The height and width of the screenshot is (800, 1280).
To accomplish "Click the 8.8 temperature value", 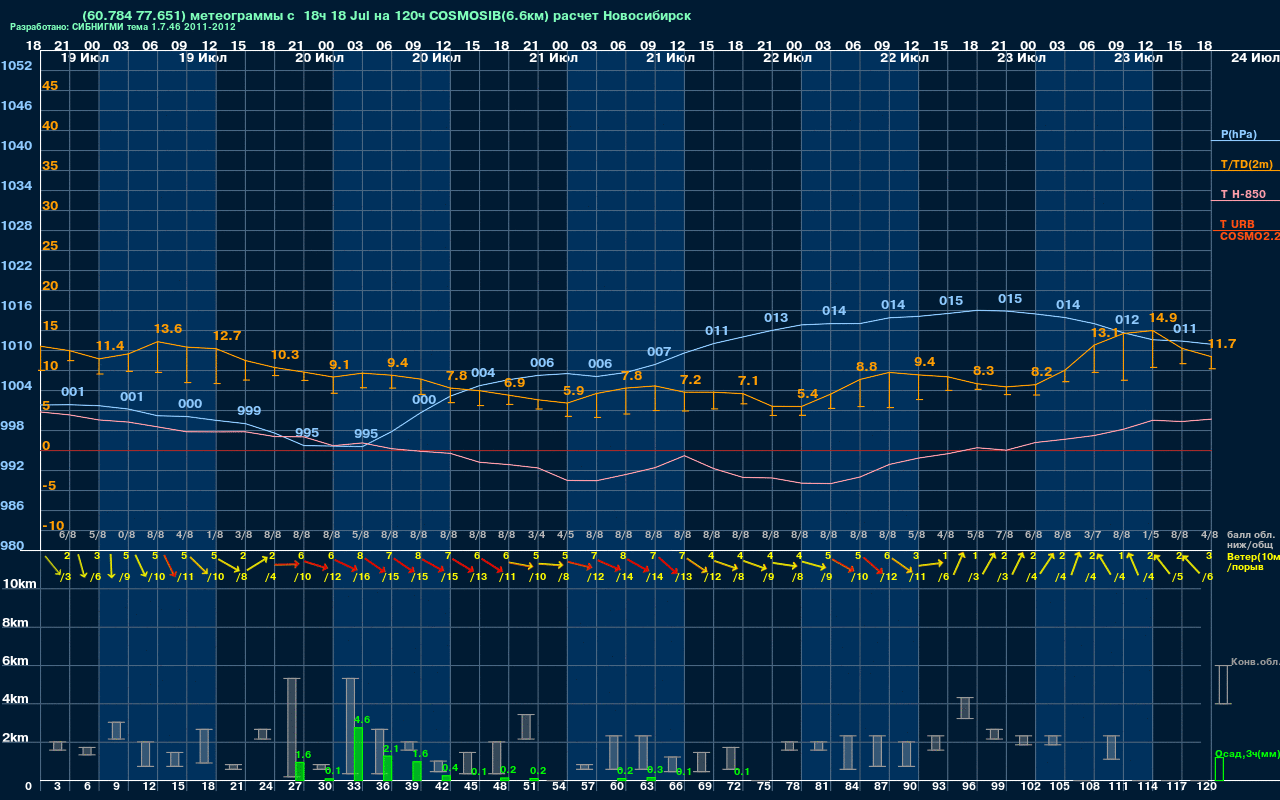I will (866, 367).
